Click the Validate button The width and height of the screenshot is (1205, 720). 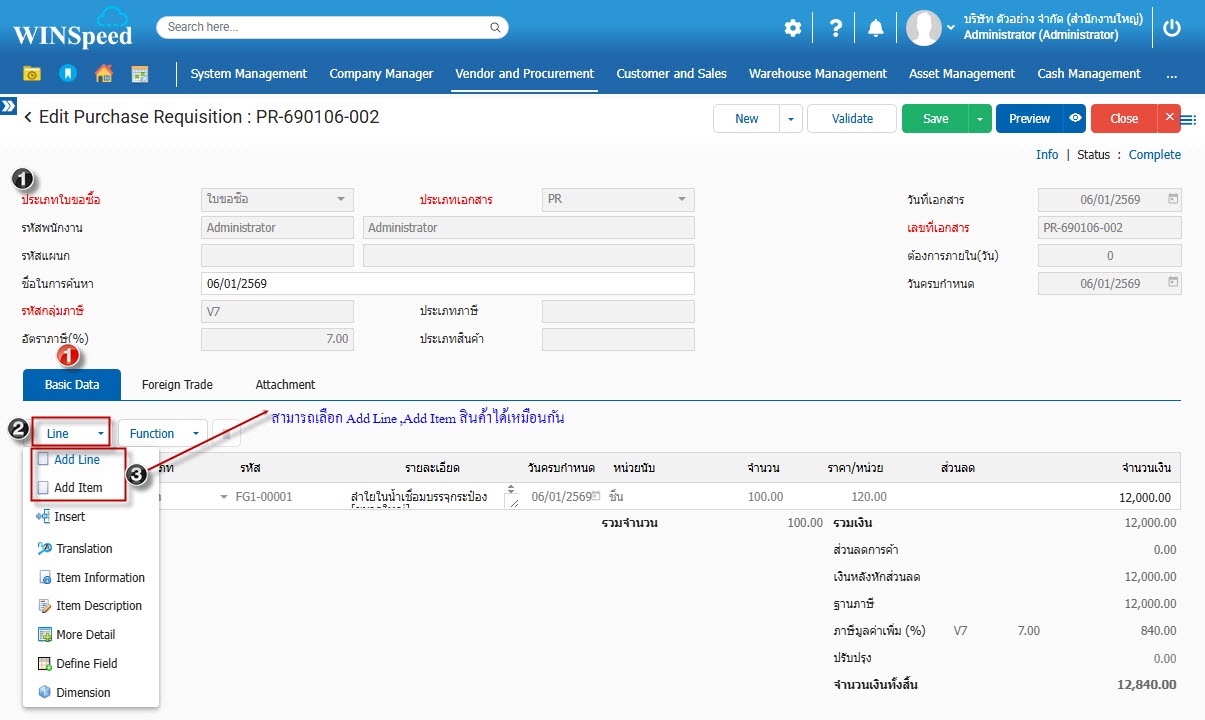point(852,118)
